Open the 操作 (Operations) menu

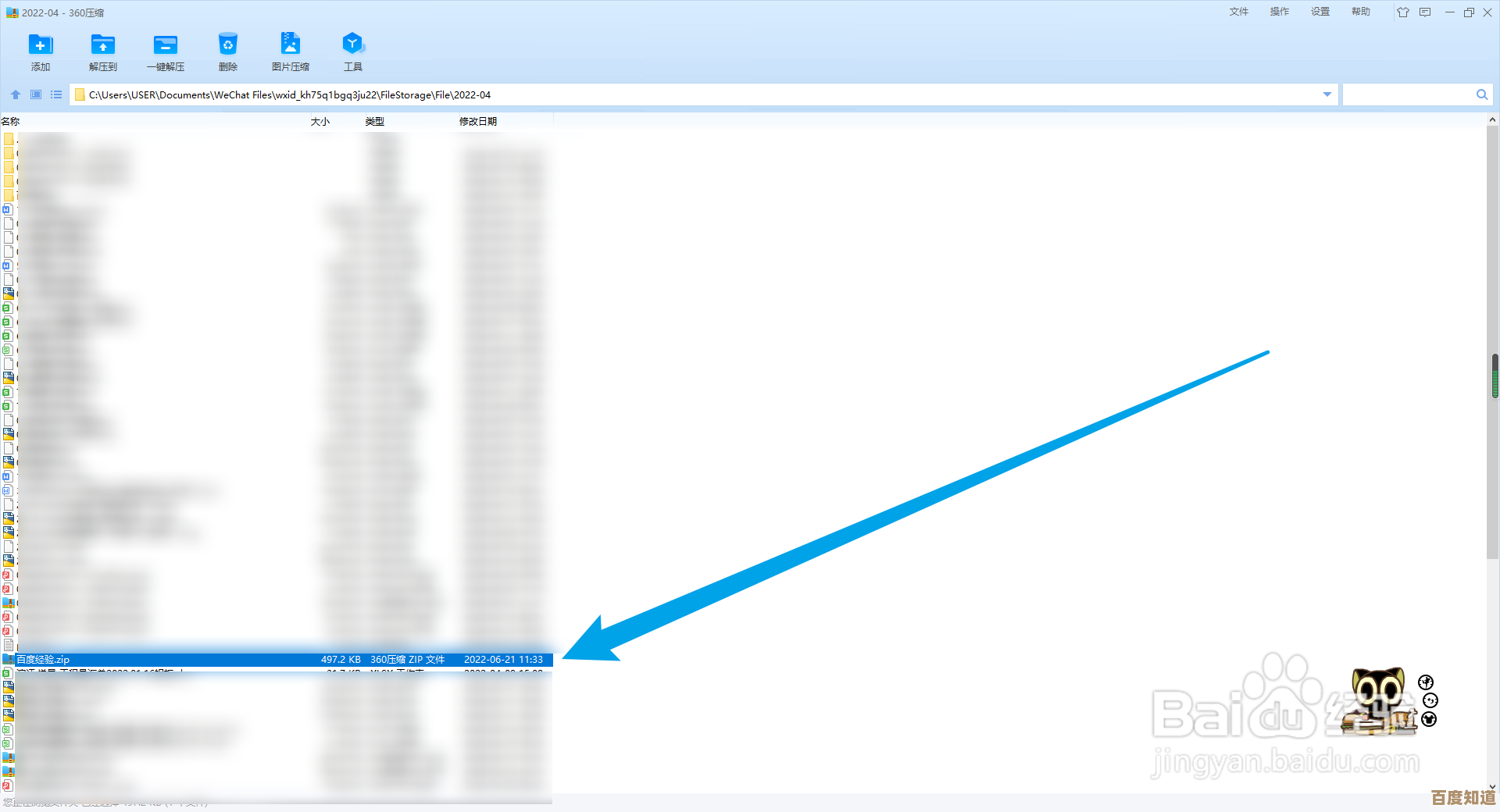pos(1279,12)
